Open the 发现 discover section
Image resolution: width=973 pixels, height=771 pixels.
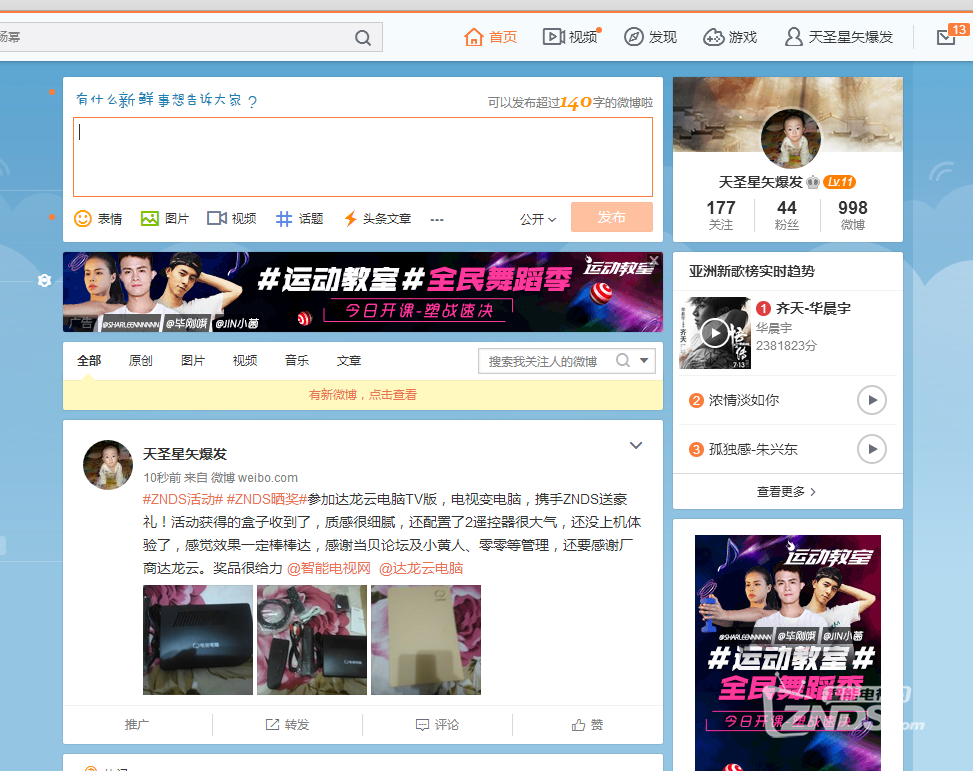(650, 37)
